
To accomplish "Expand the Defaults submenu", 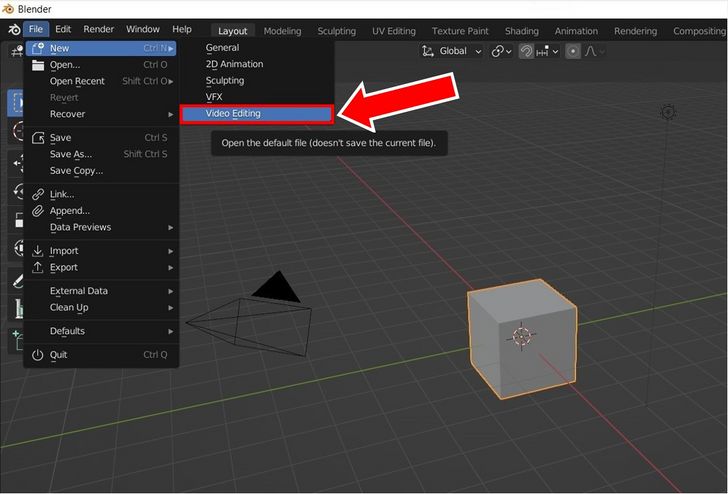I will (x=101, y=332).
